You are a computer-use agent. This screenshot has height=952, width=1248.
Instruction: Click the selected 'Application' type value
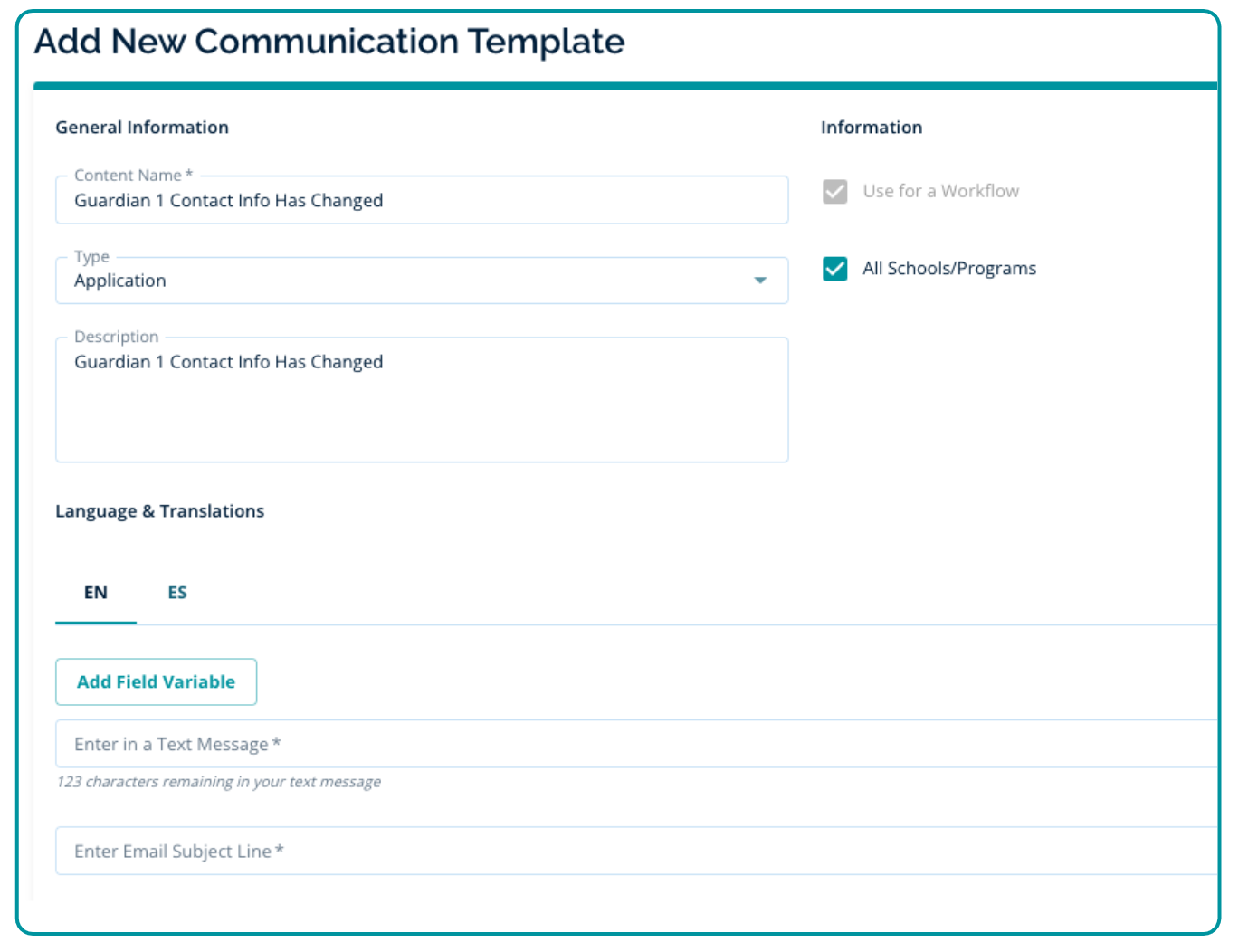120,281
